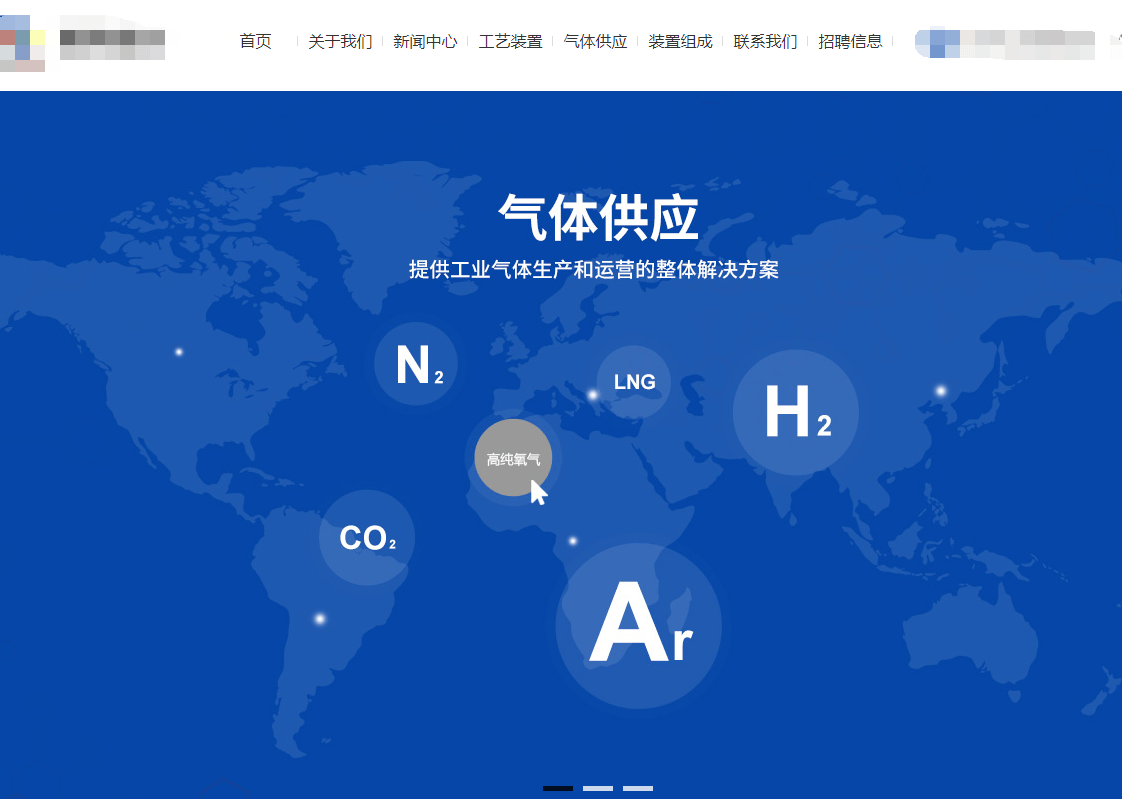Click the gray 高纯氧气 circle
This screenshot has width=1122, height=799.
(512, 458)
